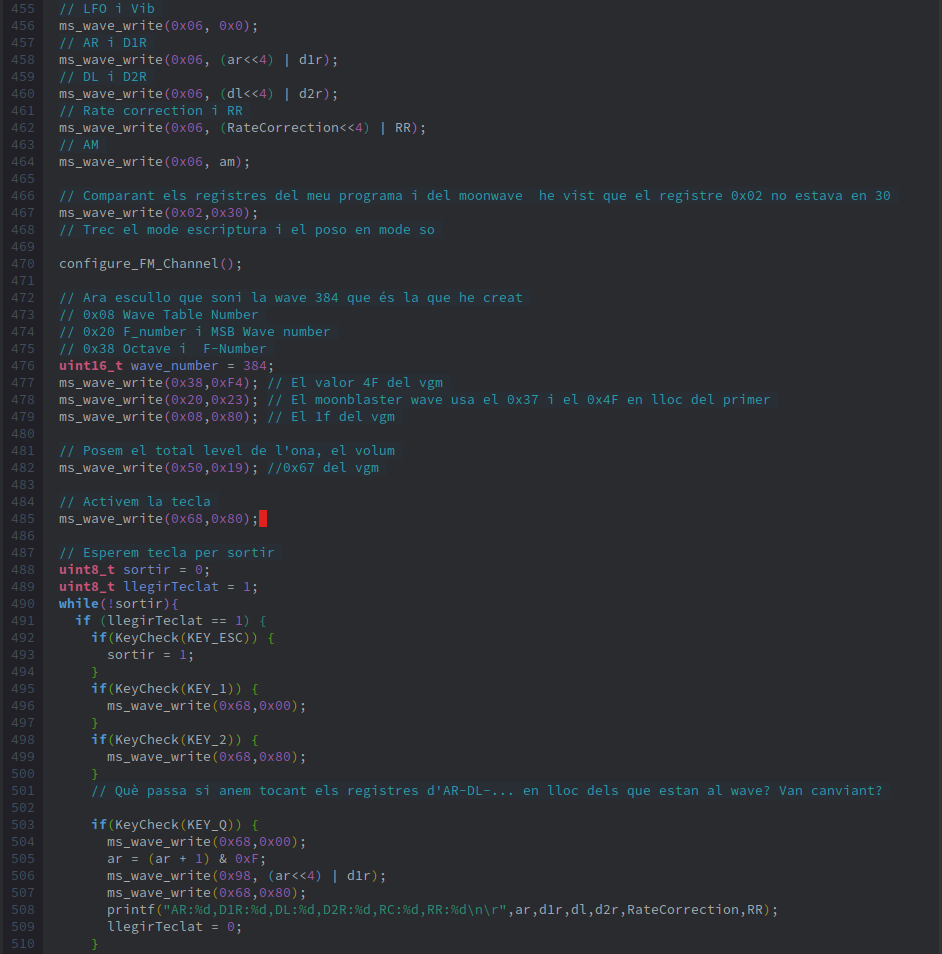
Task: Click 'ms_wave_write(0x68,0x00);' on line 504
Action: click(206, 843)
